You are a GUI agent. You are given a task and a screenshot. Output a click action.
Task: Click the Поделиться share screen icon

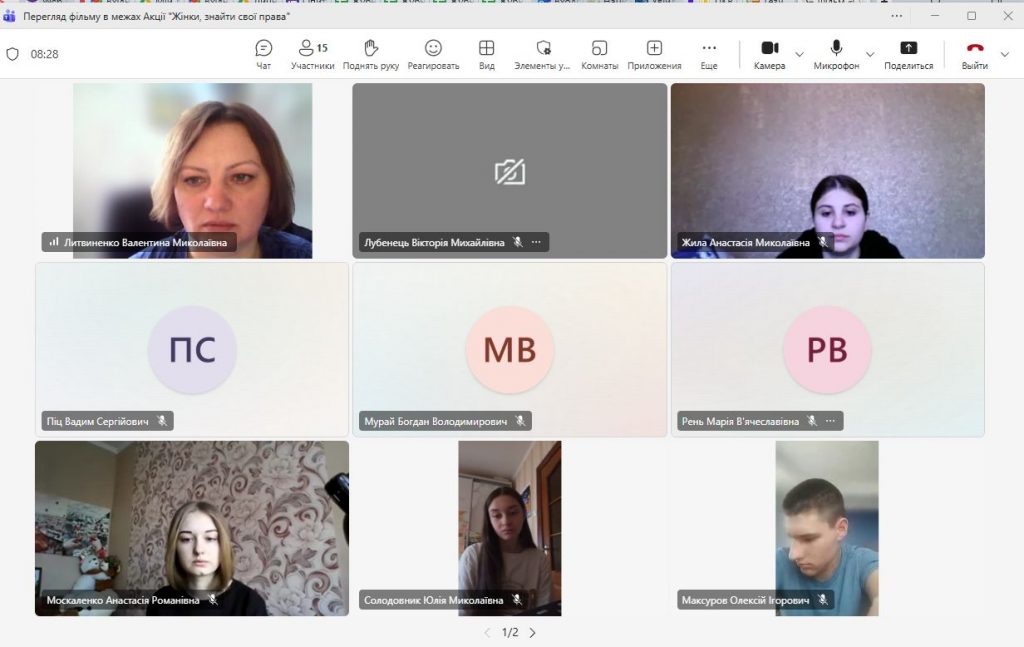click(908, 54)
